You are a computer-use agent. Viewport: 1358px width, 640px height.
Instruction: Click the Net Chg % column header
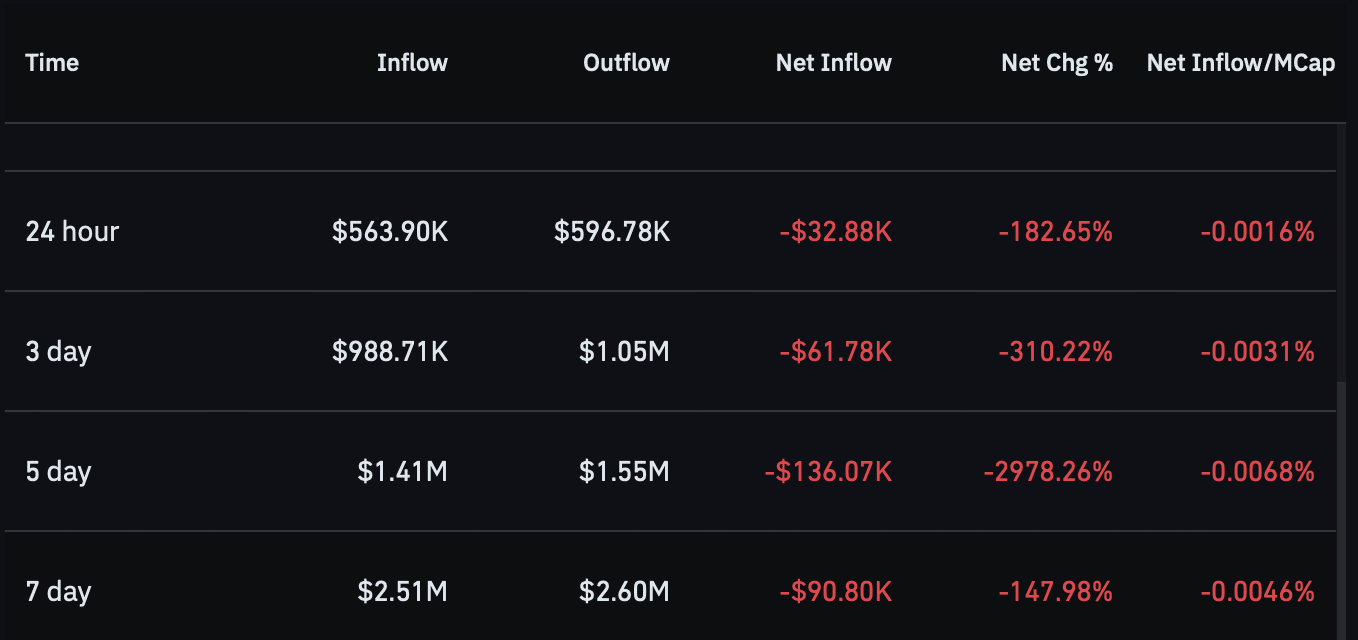pyautogui.click(x=1057, y=63)
